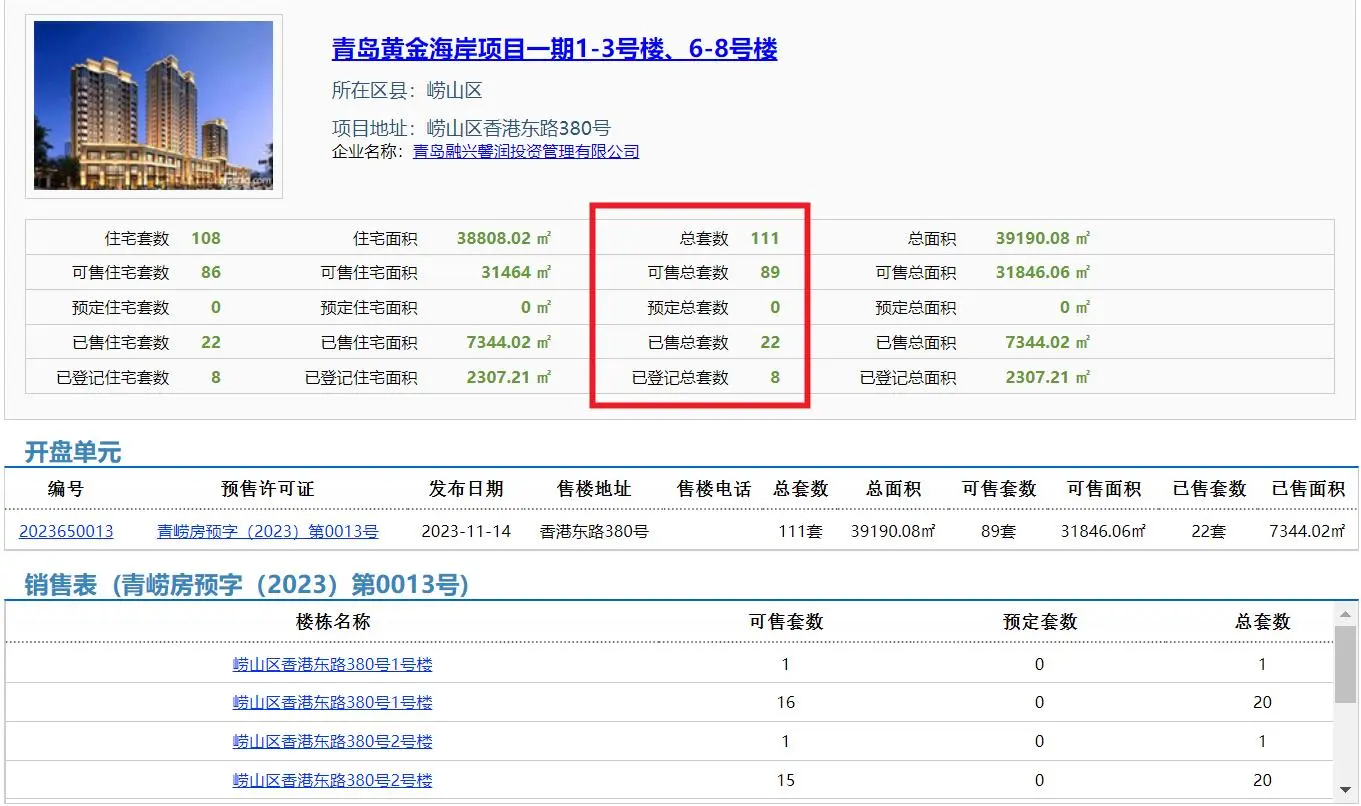Click the 预定总面积 label

click(x=916, y=308)
